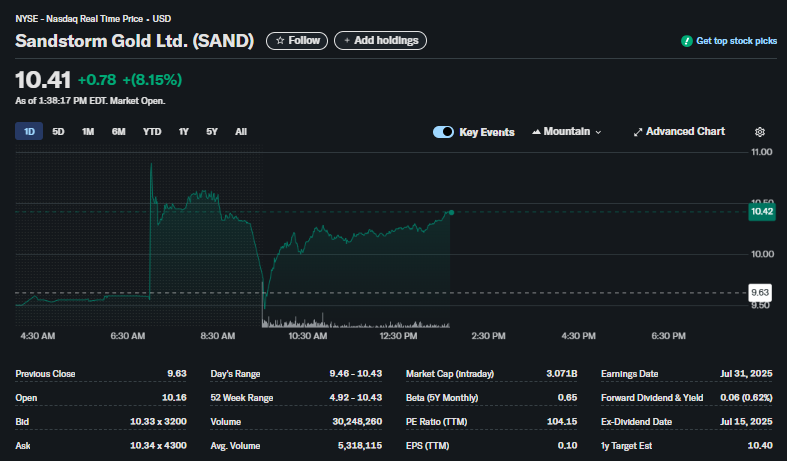
Task: Add holdings for SAND
Action: tap(380, 41)
